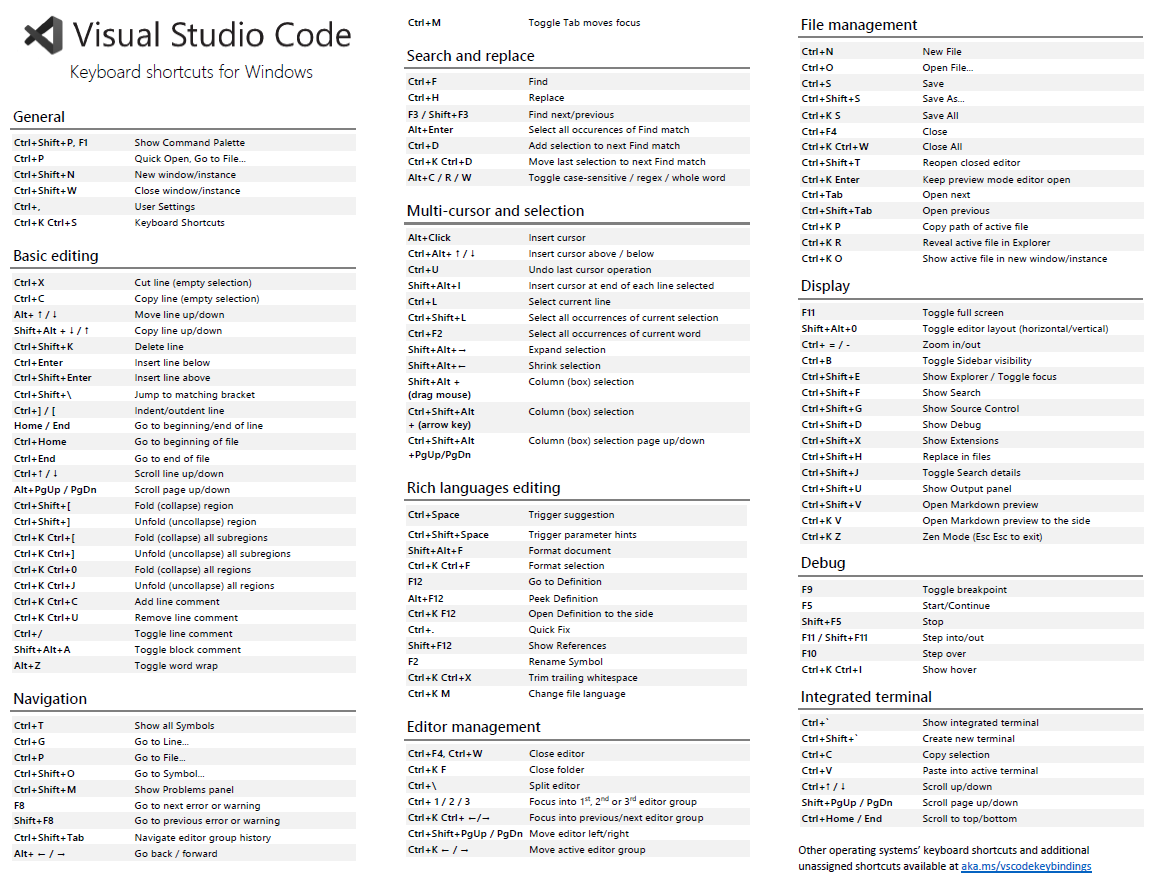Screen dimensions: 1154x890
Task: Click 'Paste into active terminal' text
Action: tap(980, 771)
